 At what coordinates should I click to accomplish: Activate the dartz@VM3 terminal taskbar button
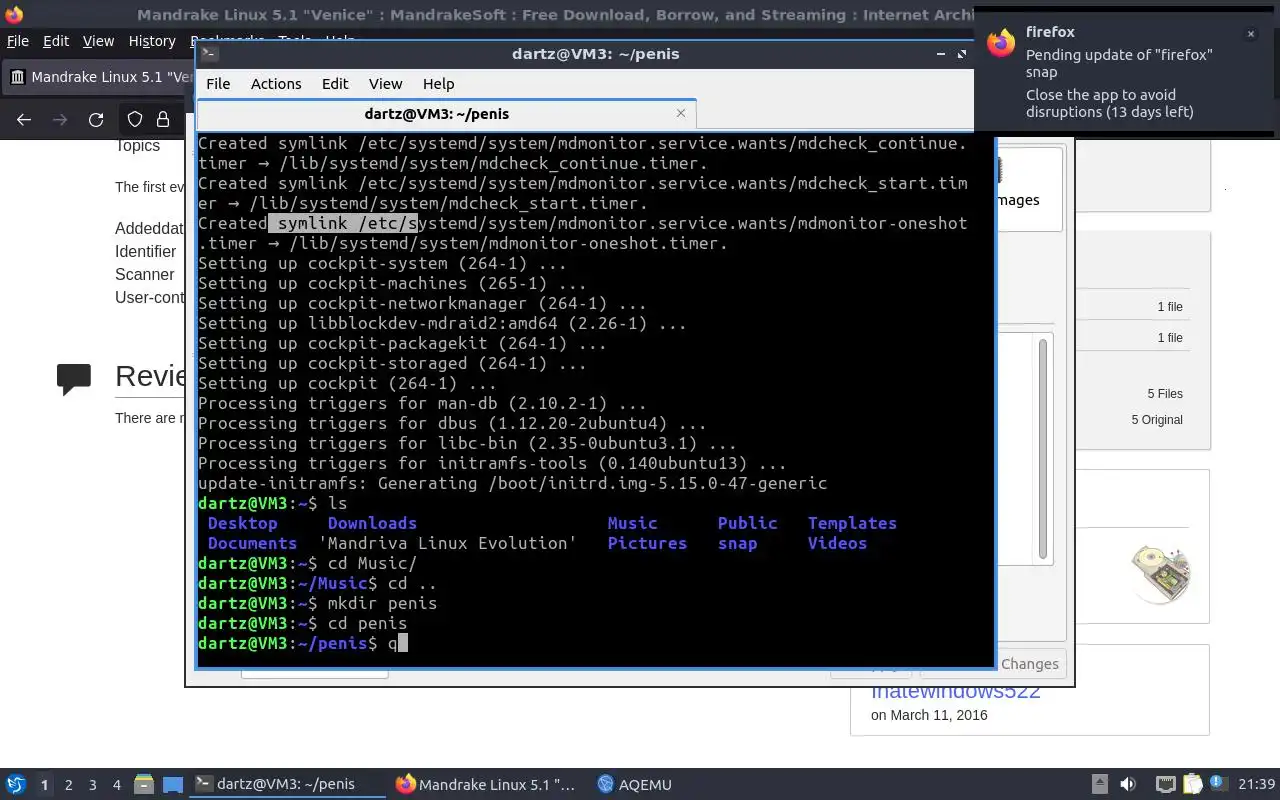coord(288,785)
